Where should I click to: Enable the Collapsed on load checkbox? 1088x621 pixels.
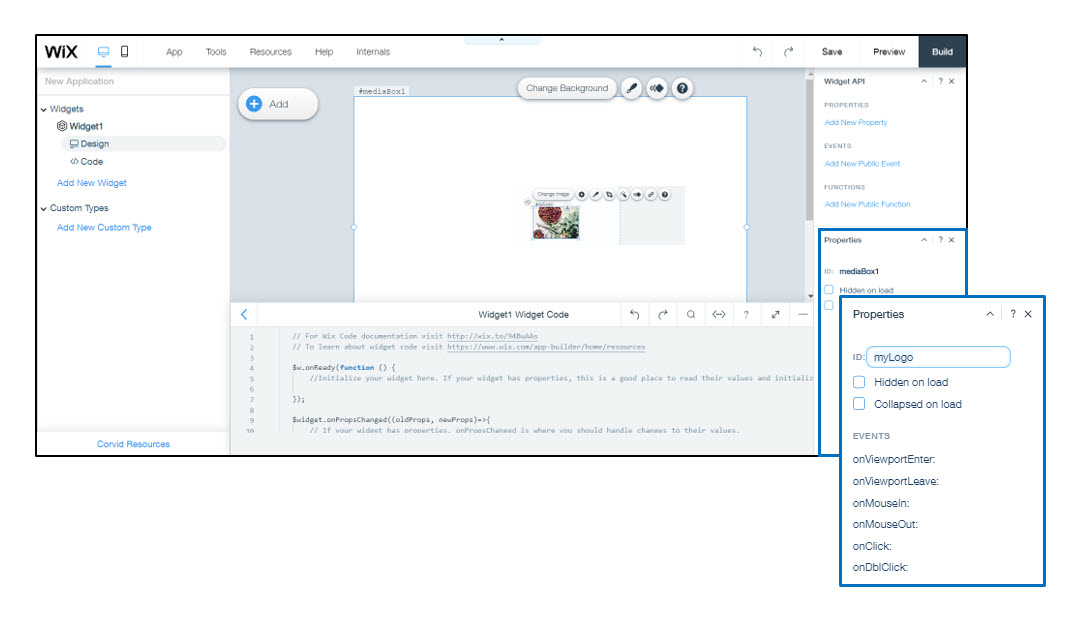click(x=859, y=404)
